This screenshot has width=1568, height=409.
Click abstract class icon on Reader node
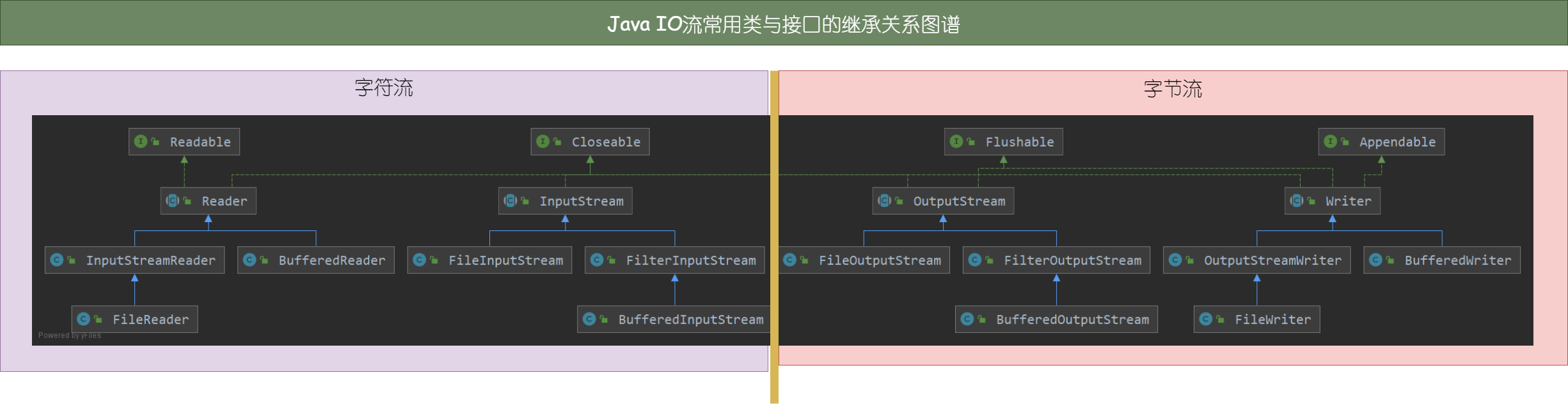click(x=173, y=201)
